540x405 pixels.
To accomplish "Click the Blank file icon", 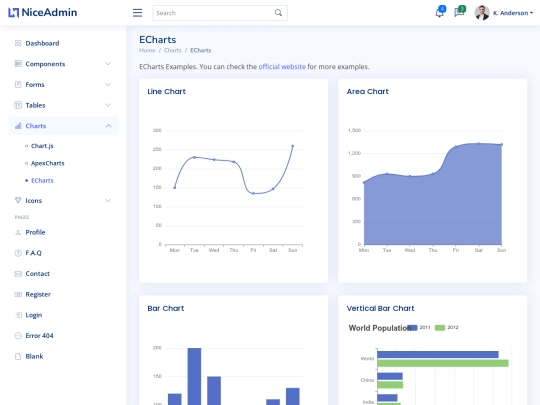I will pyautogui.click(x=18, y=356).
